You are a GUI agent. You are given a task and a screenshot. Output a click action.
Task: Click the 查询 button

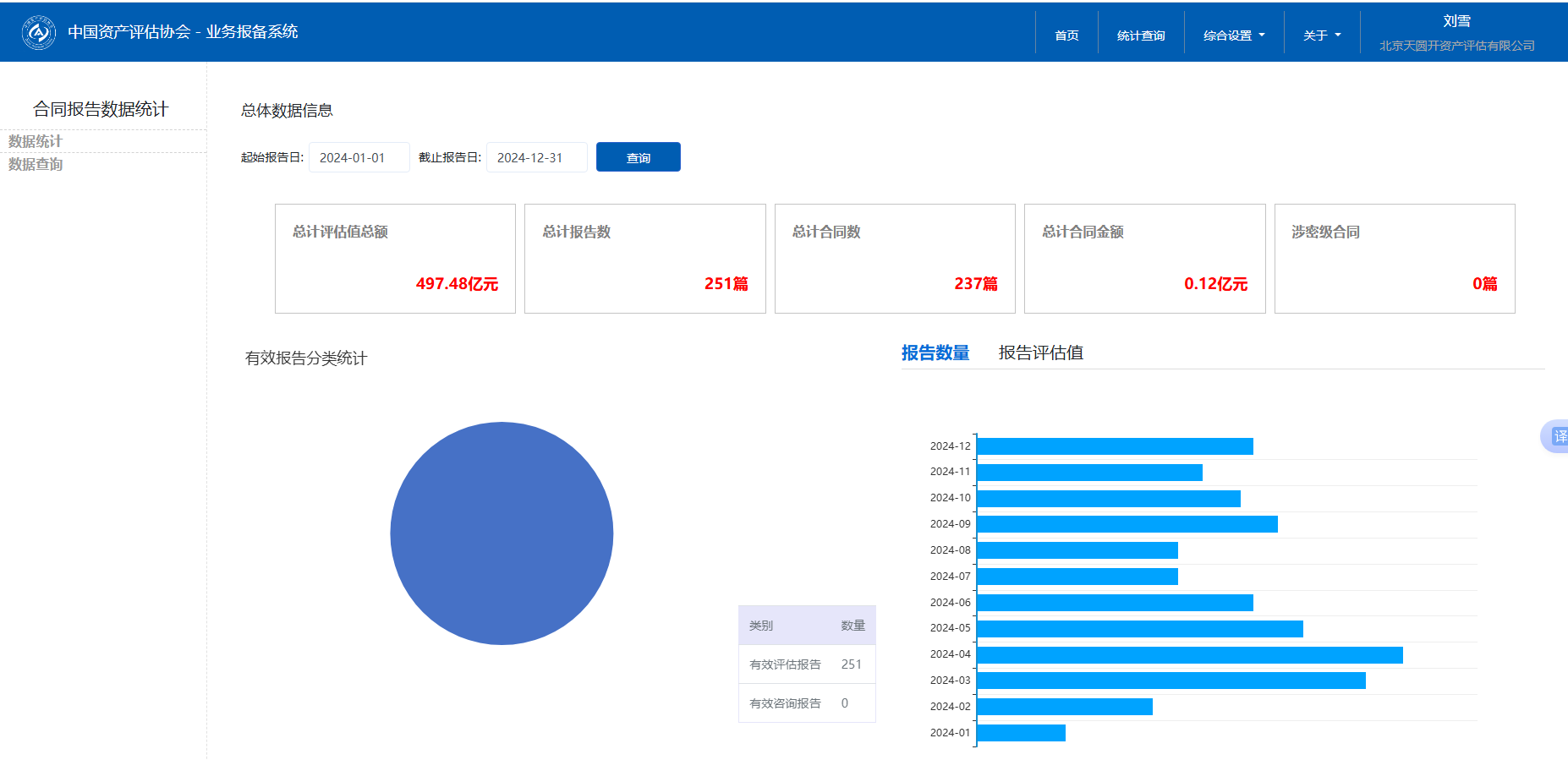tap(638, 157)
